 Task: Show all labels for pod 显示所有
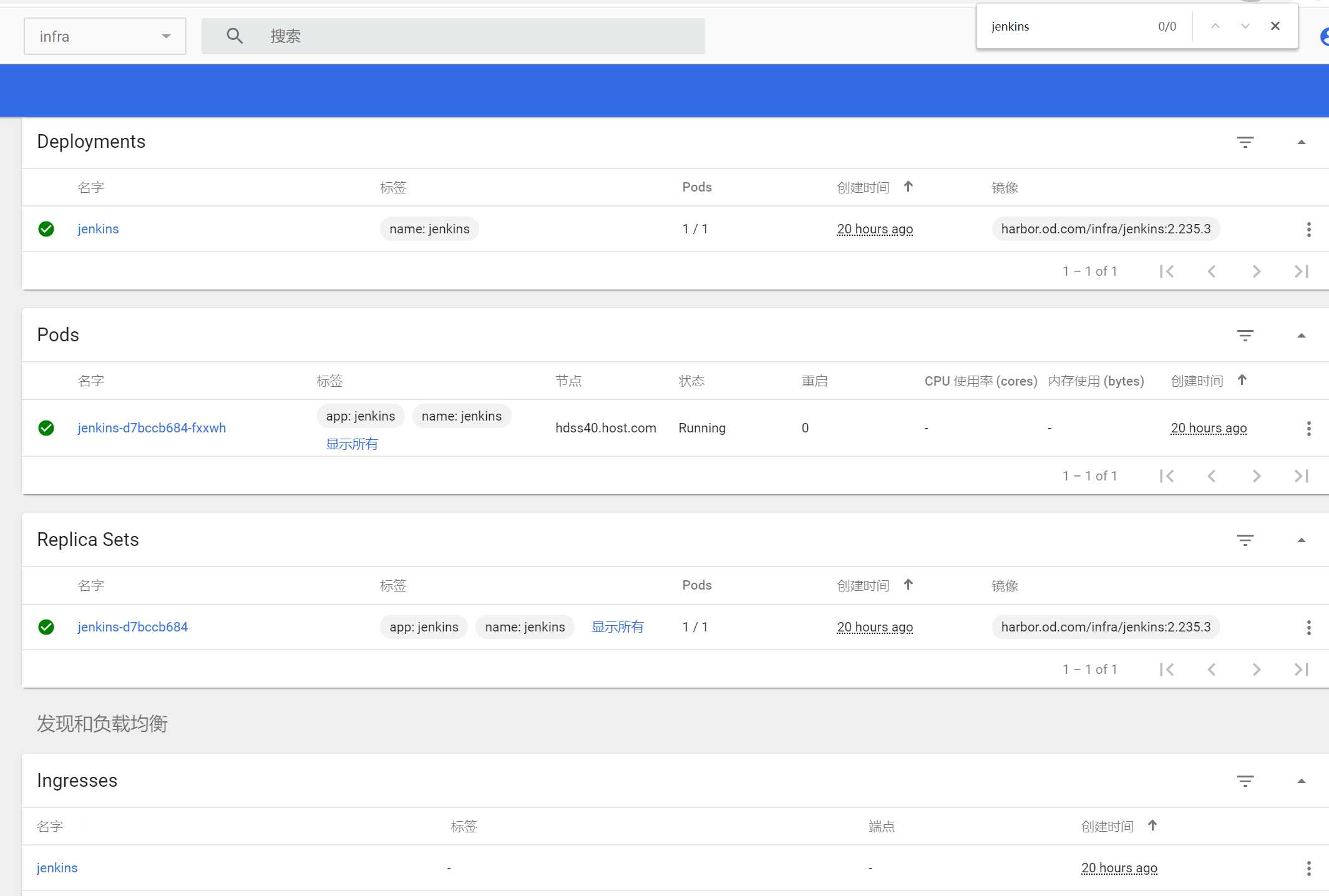pyautogui.click(x=352, y=444)
